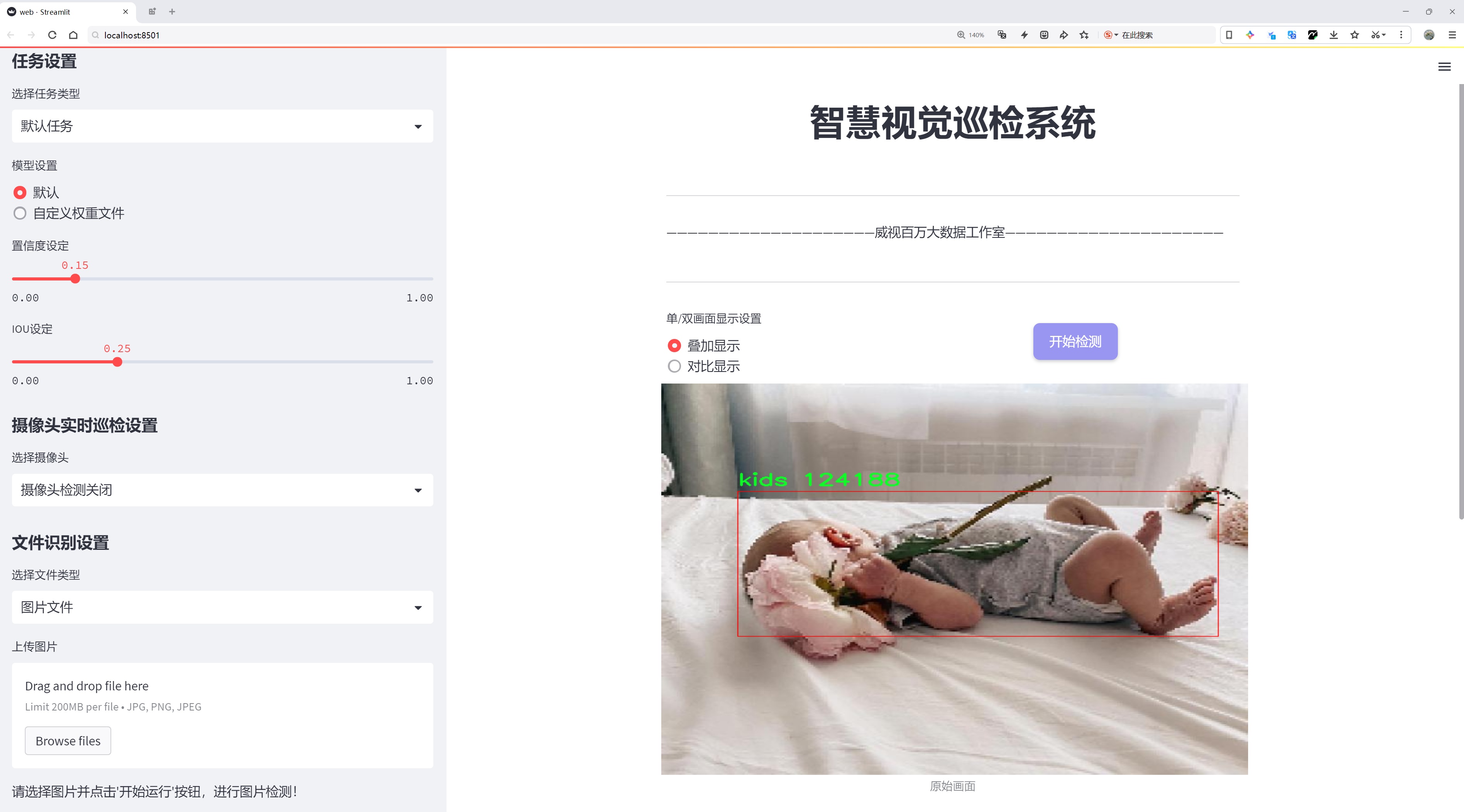This screenshot has width=1464, height=812.
Task: Click the browser forward arrow
Action: (x=31, y=35)
